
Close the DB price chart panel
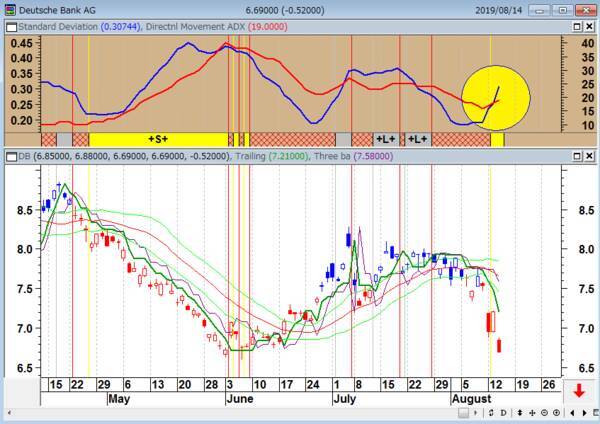[x=589, y=156]
